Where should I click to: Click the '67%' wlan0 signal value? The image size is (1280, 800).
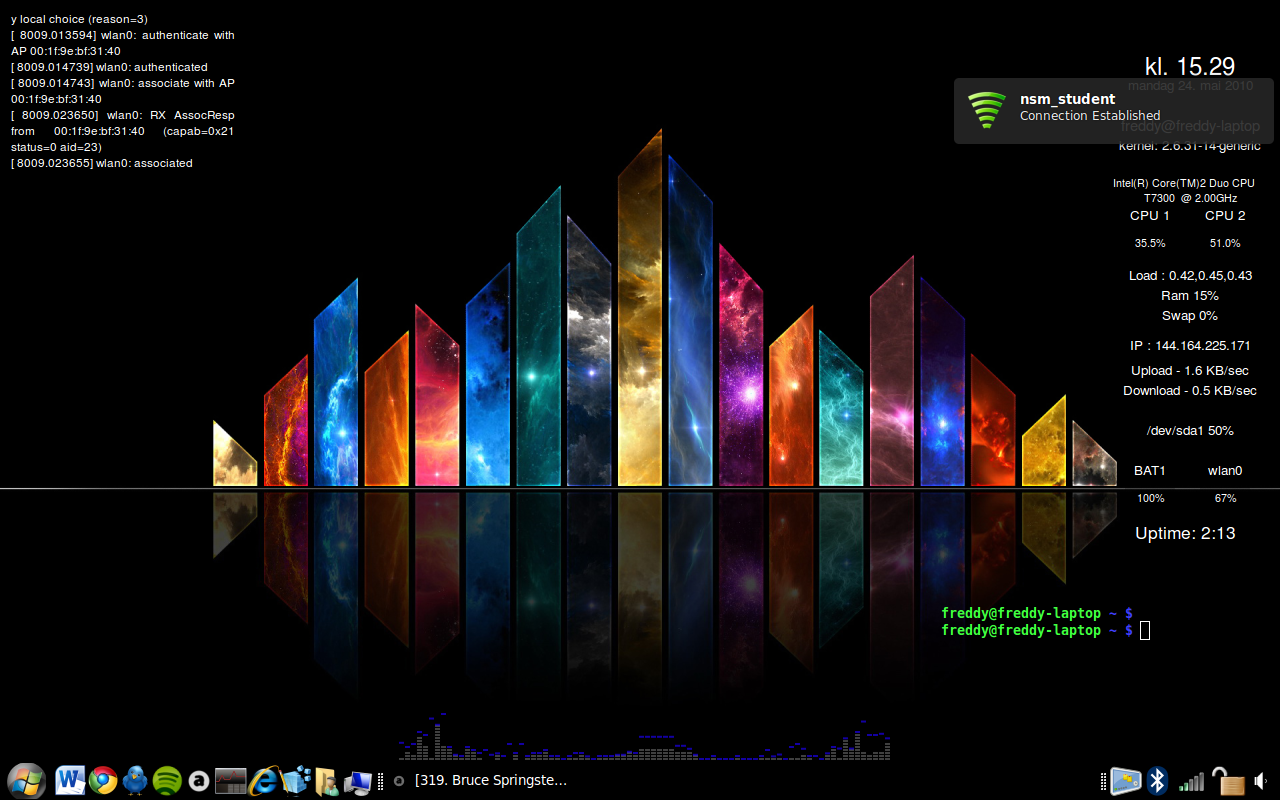tap(1225, 498)
